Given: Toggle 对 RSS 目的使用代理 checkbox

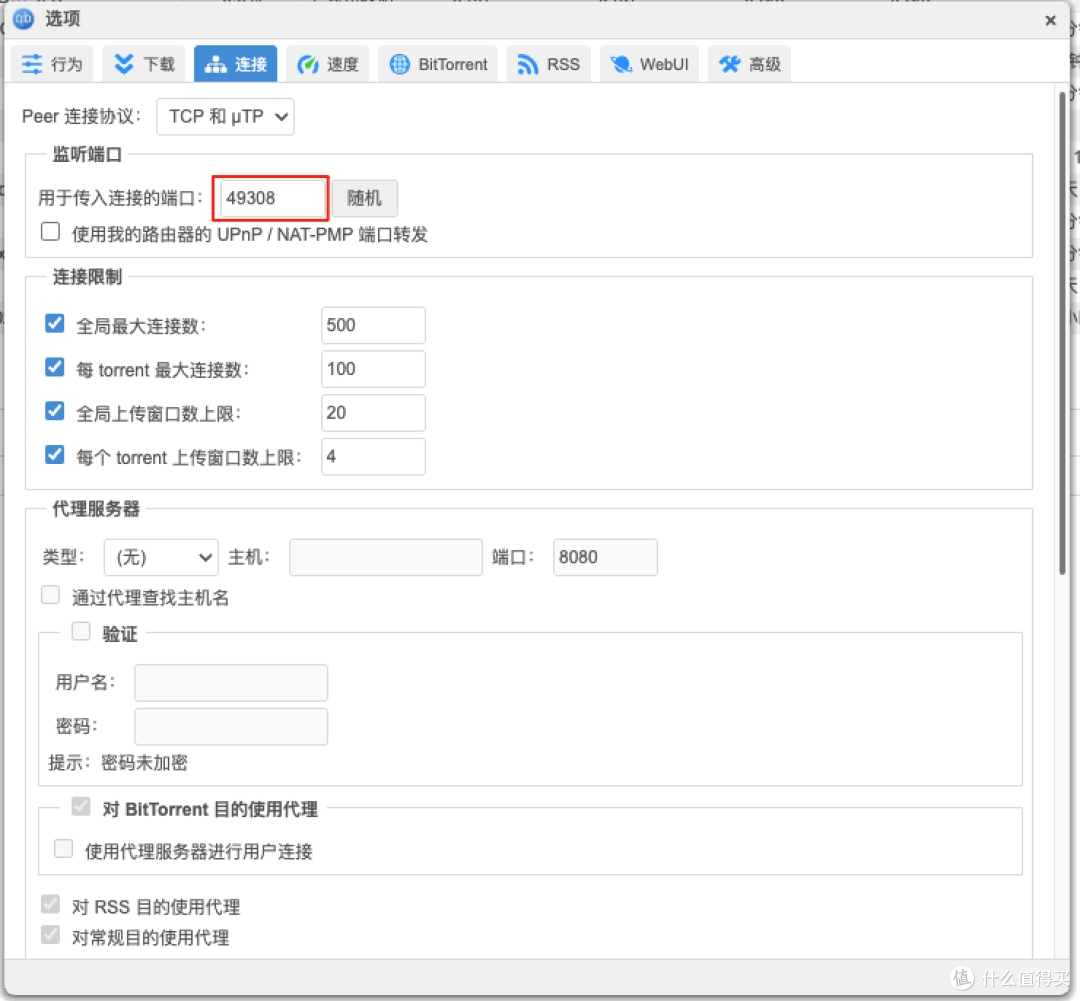Looking at the screenshot, I should coord(50,904).
